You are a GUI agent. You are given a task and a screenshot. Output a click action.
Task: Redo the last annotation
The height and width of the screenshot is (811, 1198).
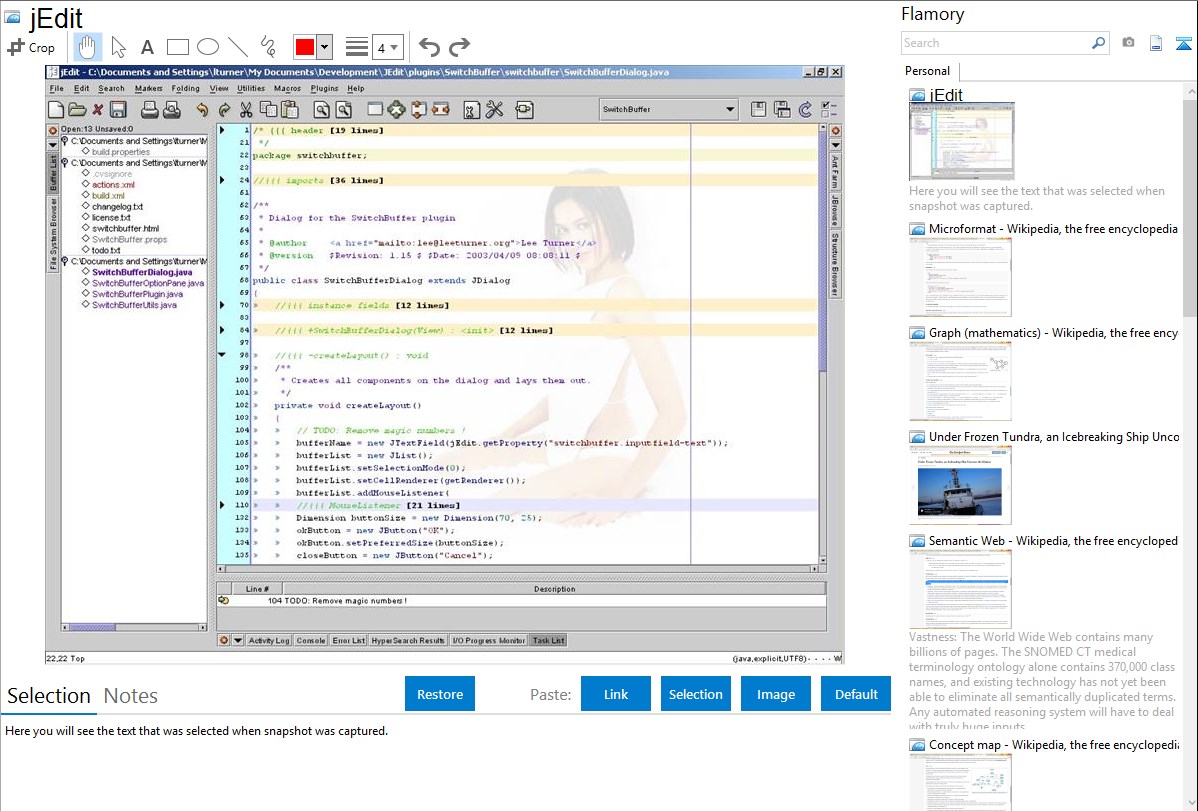(x=459, y=47)
